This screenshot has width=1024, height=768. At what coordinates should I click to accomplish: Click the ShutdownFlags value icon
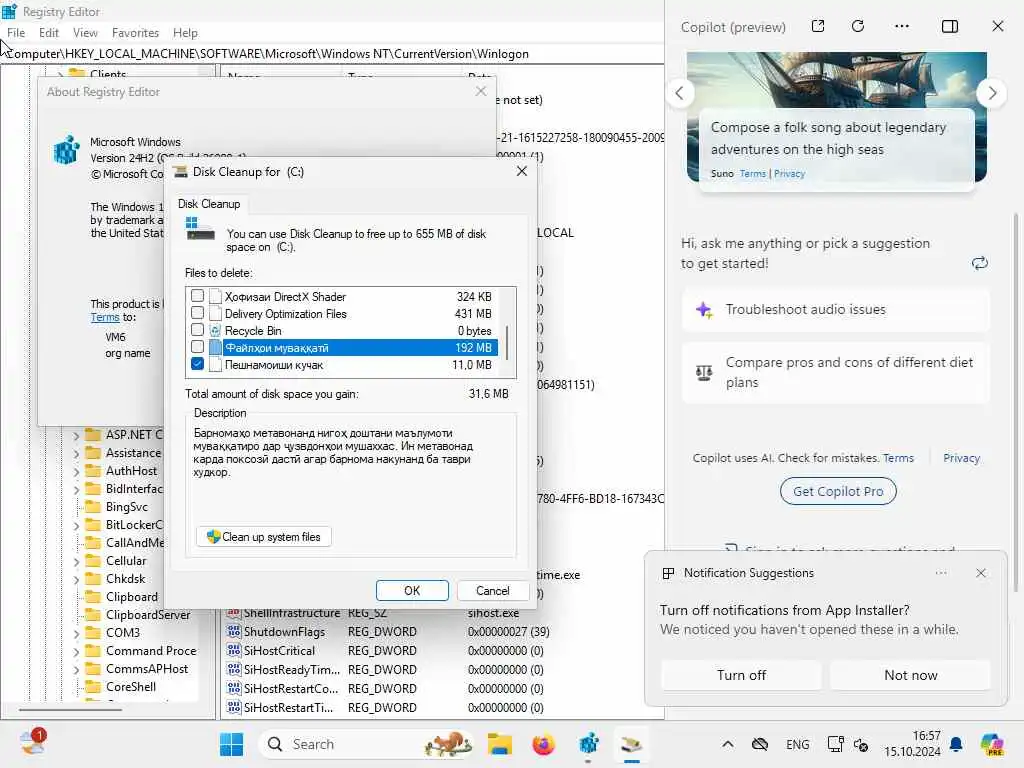point(233,632)
